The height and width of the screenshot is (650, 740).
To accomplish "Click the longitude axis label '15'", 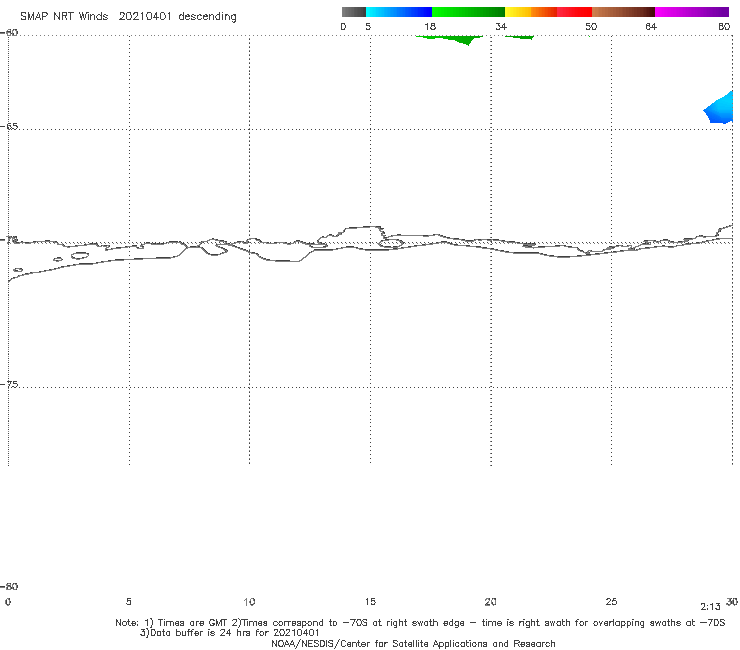I will click(x=370, y=602).
